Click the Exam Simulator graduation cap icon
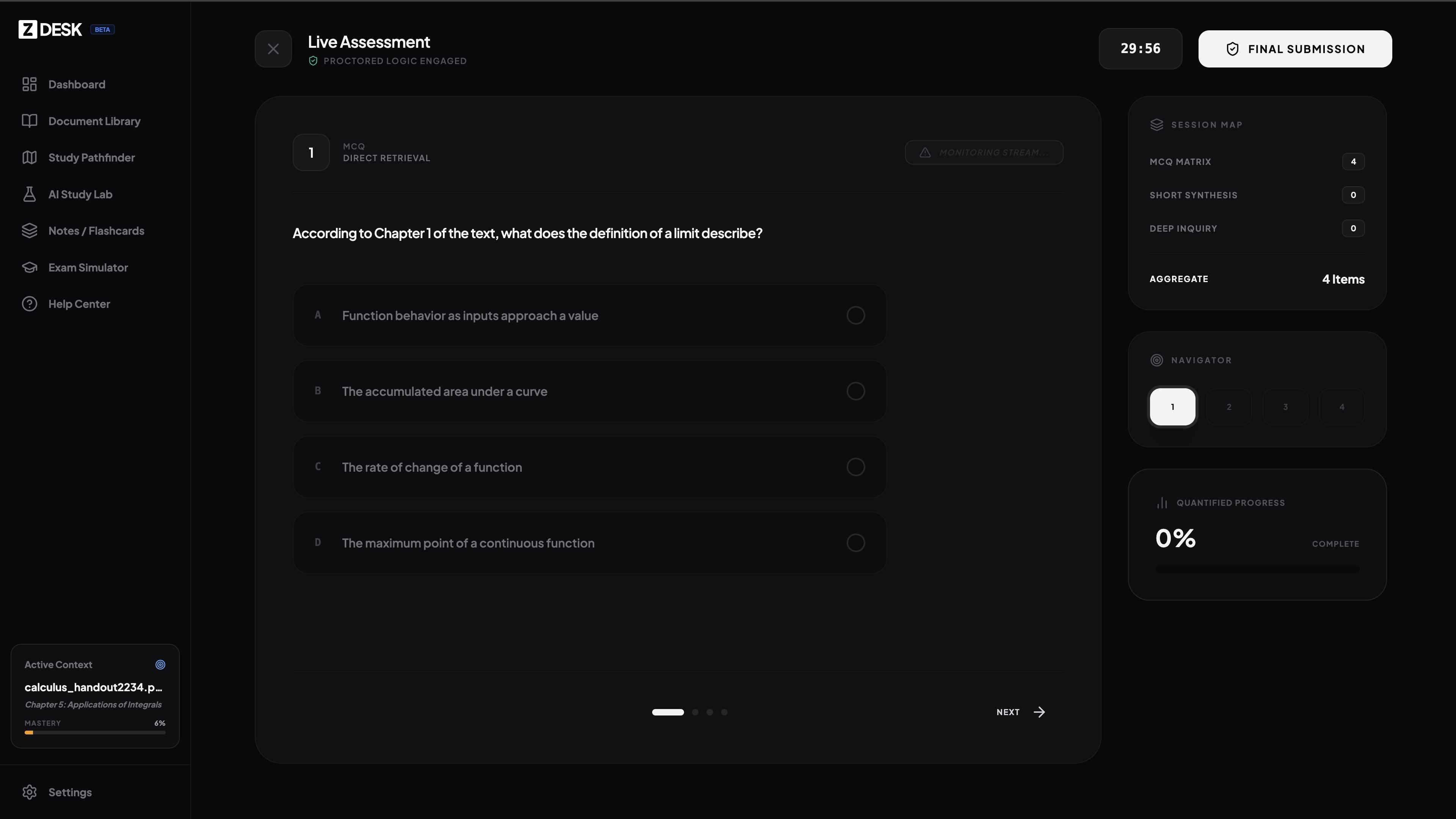The height and width of the screenshot is (819, 1456). click(30, 267)
